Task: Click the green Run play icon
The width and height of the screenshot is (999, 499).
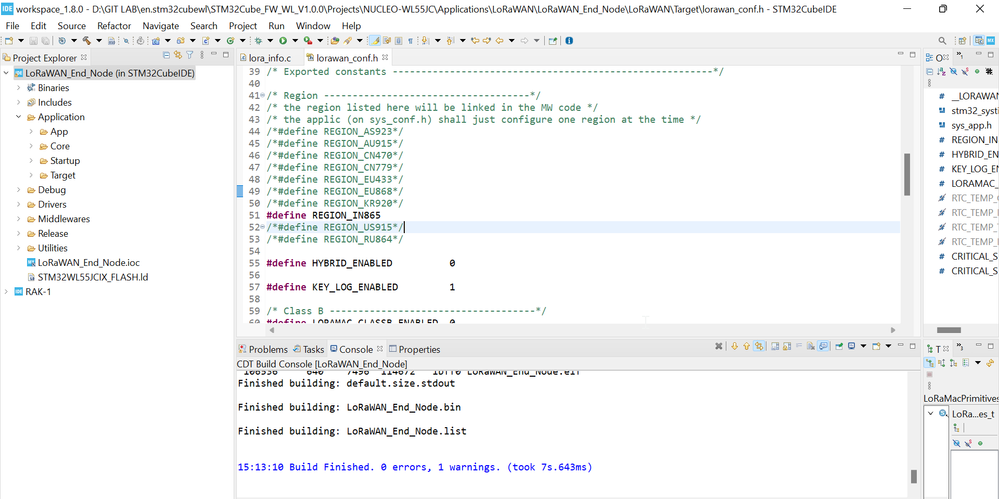Action: pos(283,40)
